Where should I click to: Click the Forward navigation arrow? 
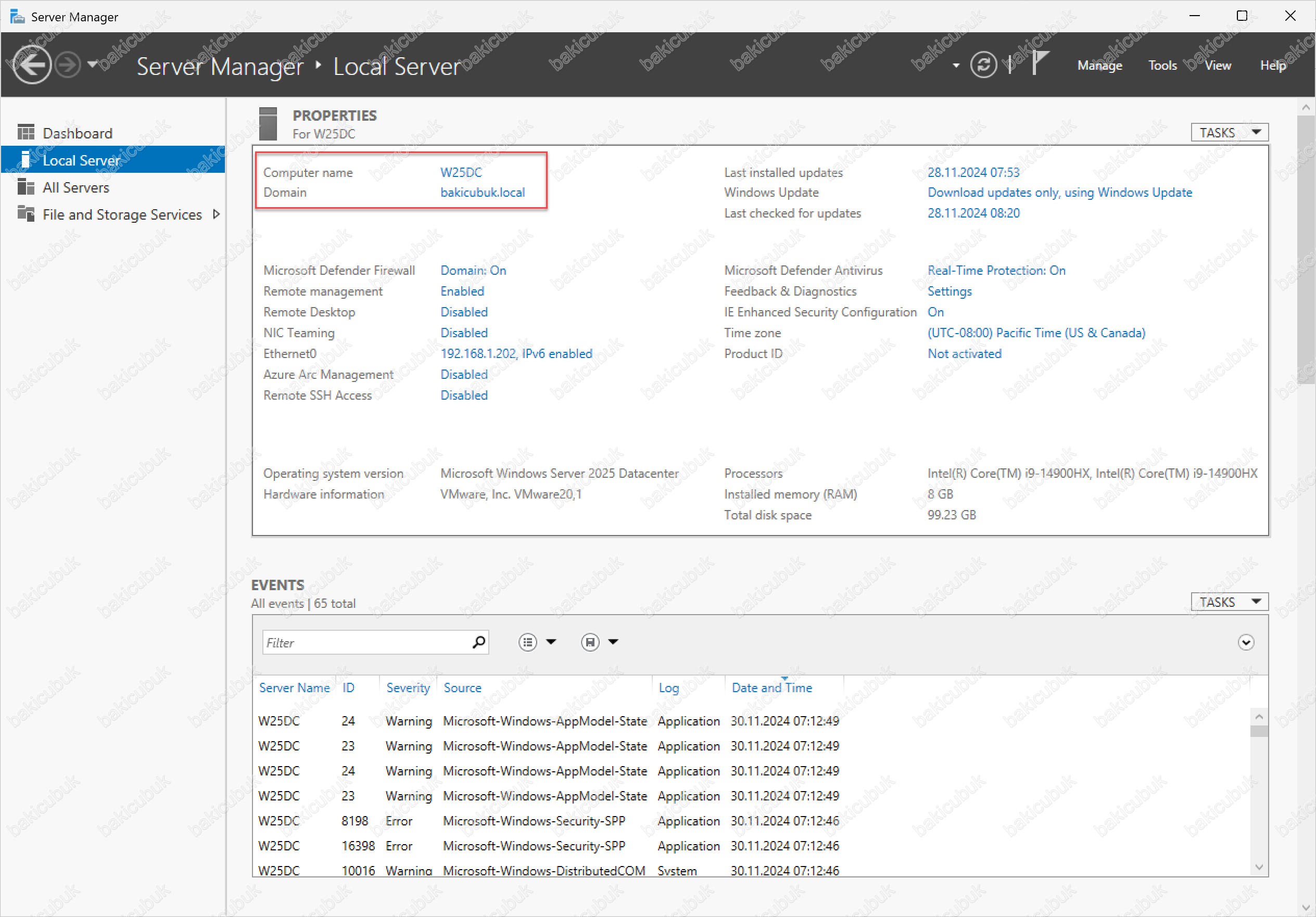[x=68, y=65]
